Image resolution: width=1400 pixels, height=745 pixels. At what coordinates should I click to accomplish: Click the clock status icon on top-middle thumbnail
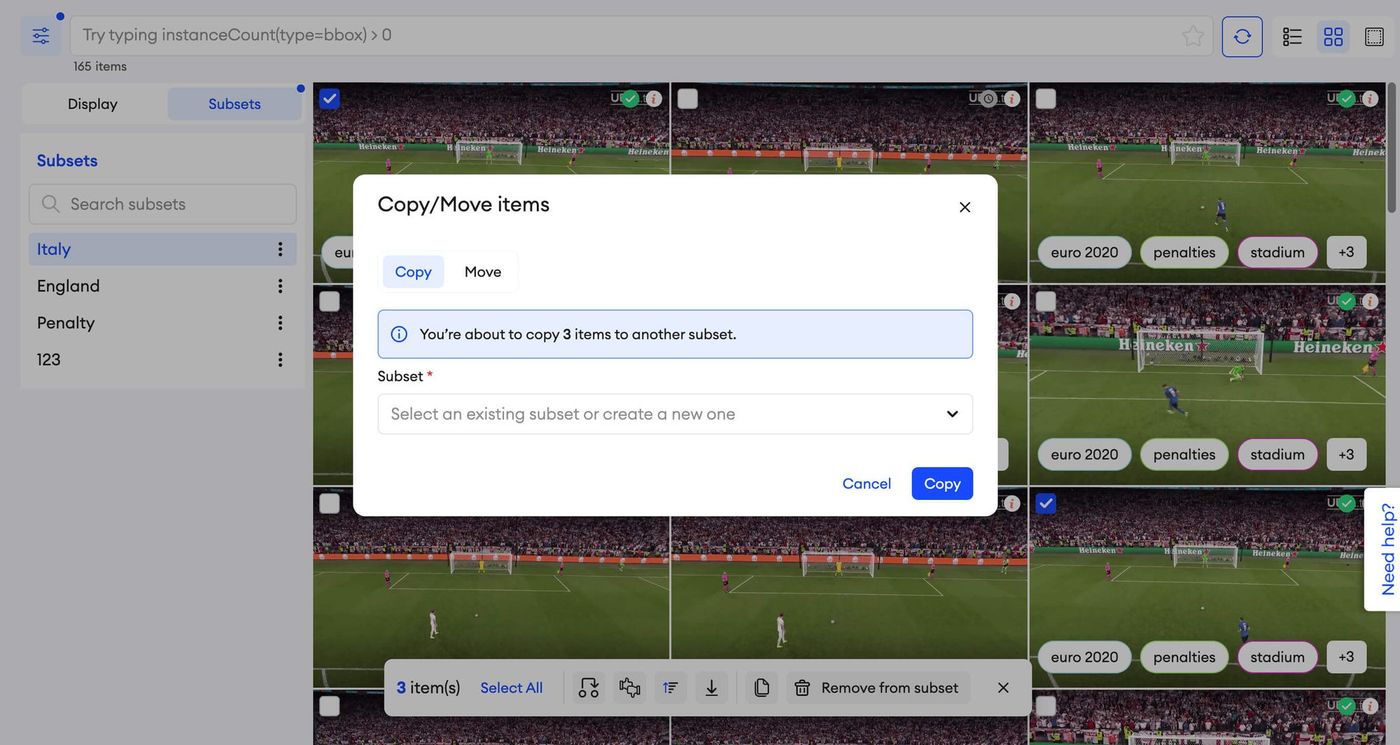coord(989,99)
